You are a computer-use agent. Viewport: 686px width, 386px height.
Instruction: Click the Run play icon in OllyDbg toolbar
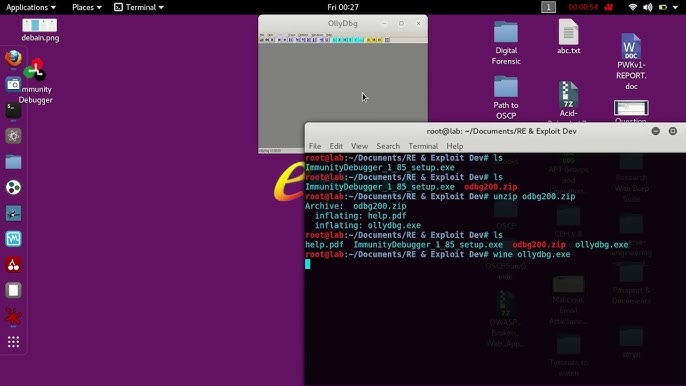tap(280, 40)
